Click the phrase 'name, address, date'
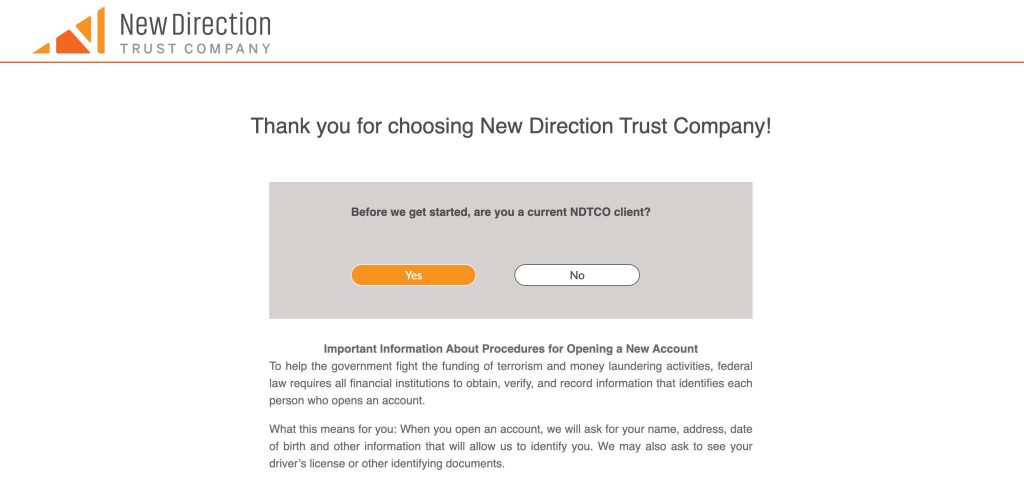This screenshot has width=1024, height=487. (x=678, y=429)
